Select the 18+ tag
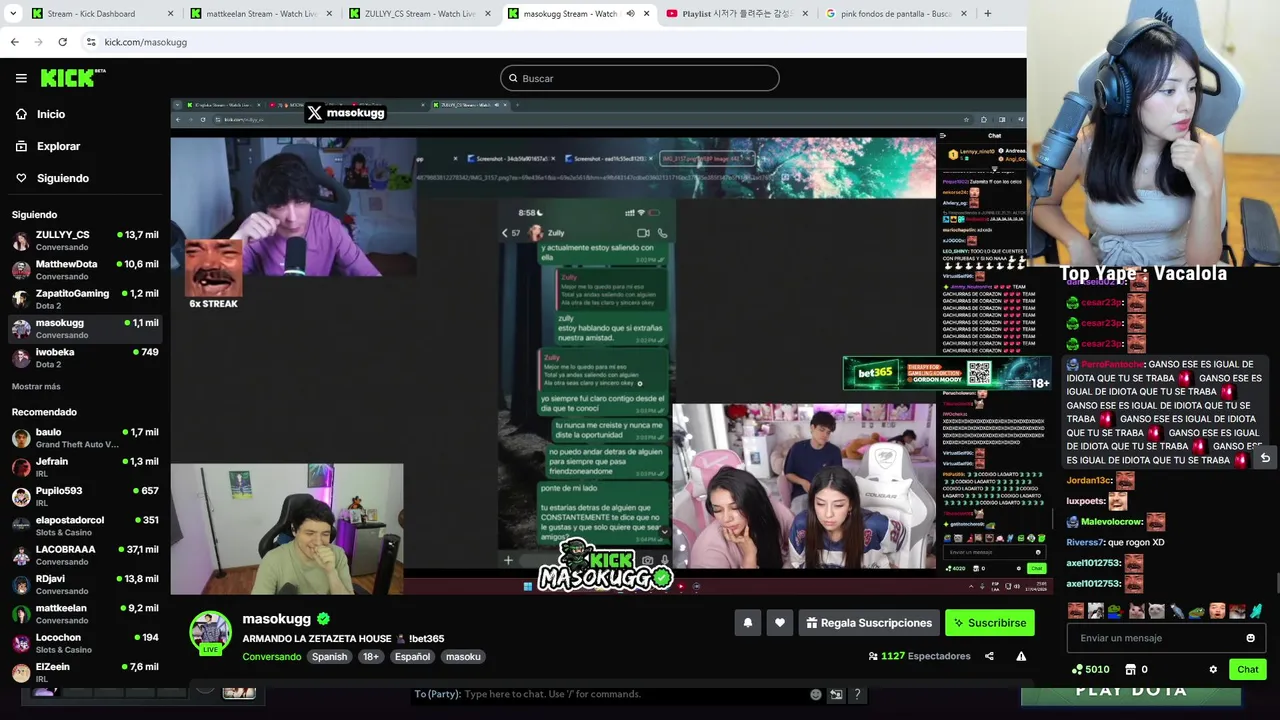Image resolution: width=1280 pixels, height=720 pixels. [x=371, y=657]
